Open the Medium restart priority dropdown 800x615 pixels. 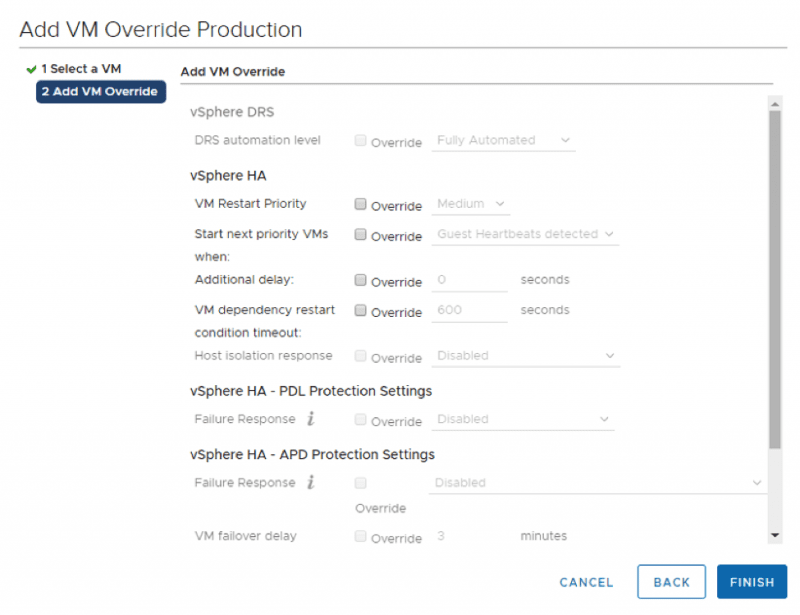point(470,204)
